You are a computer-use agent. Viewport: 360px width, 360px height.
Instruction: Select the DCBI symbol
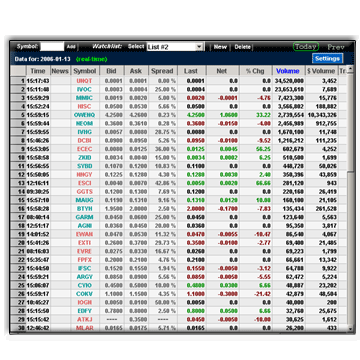click(84, 141)
